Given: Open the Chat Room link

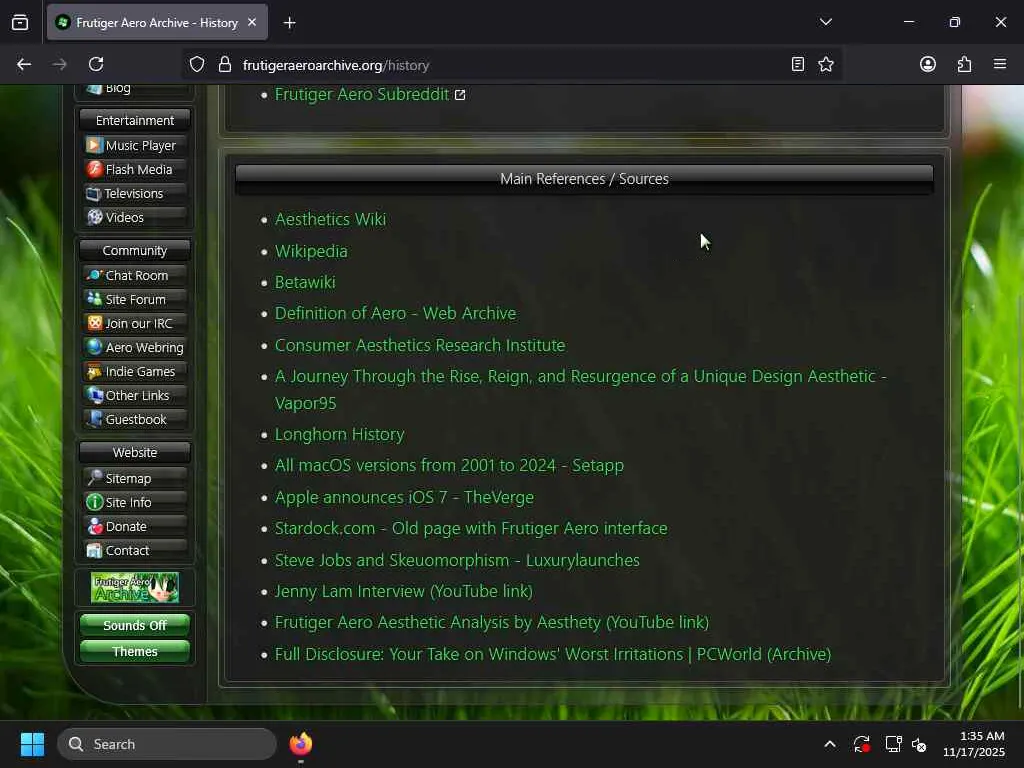Looking at the screenshot, I should (135, 275).
